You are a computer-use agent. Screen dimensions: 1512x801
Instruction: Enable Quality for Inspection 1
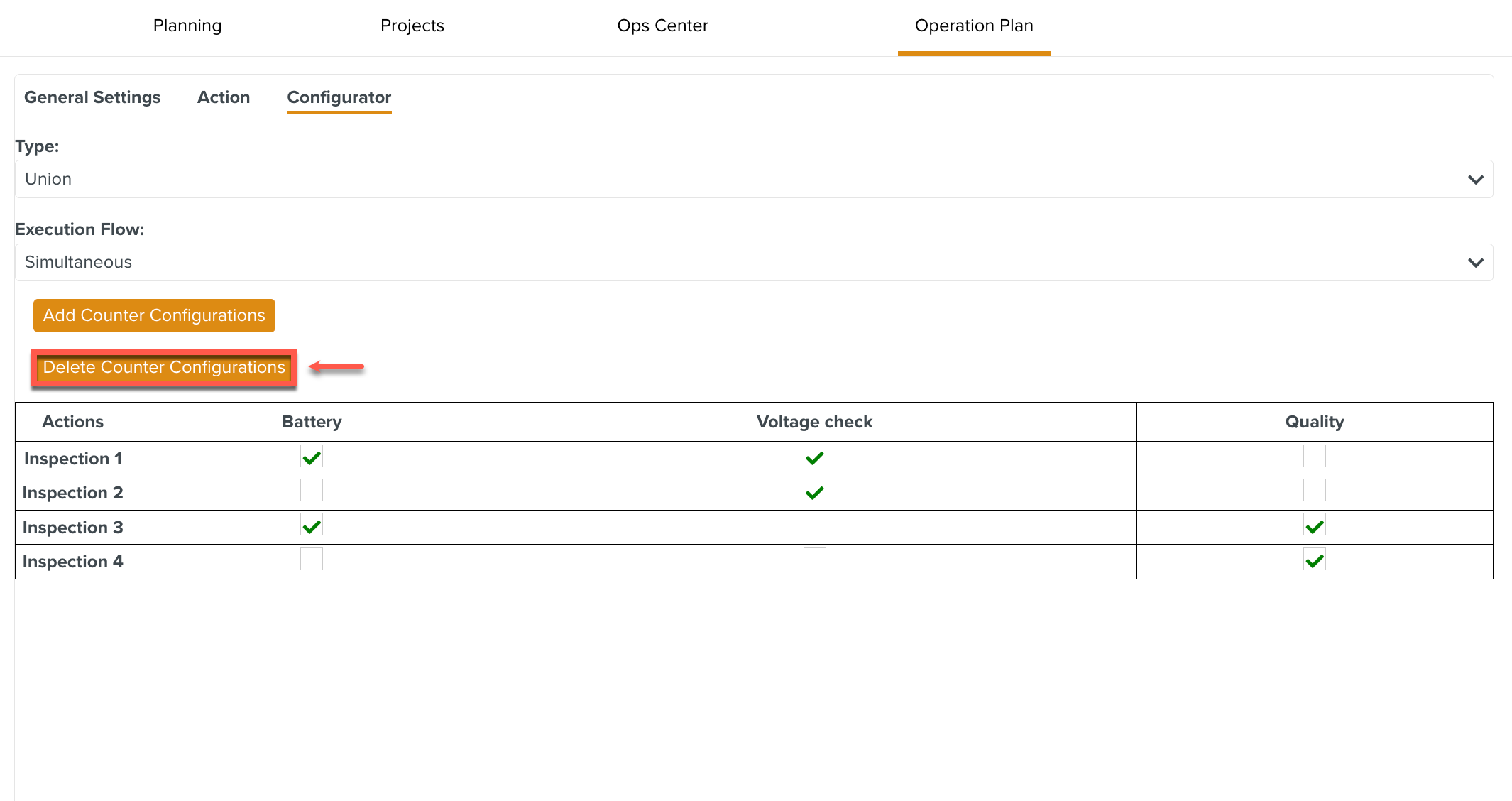(1314, 456)
